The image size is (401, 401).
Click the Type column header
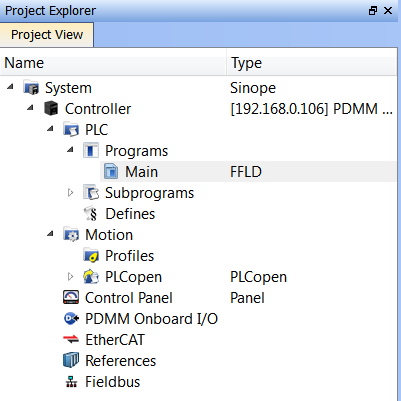coord(312,63)
